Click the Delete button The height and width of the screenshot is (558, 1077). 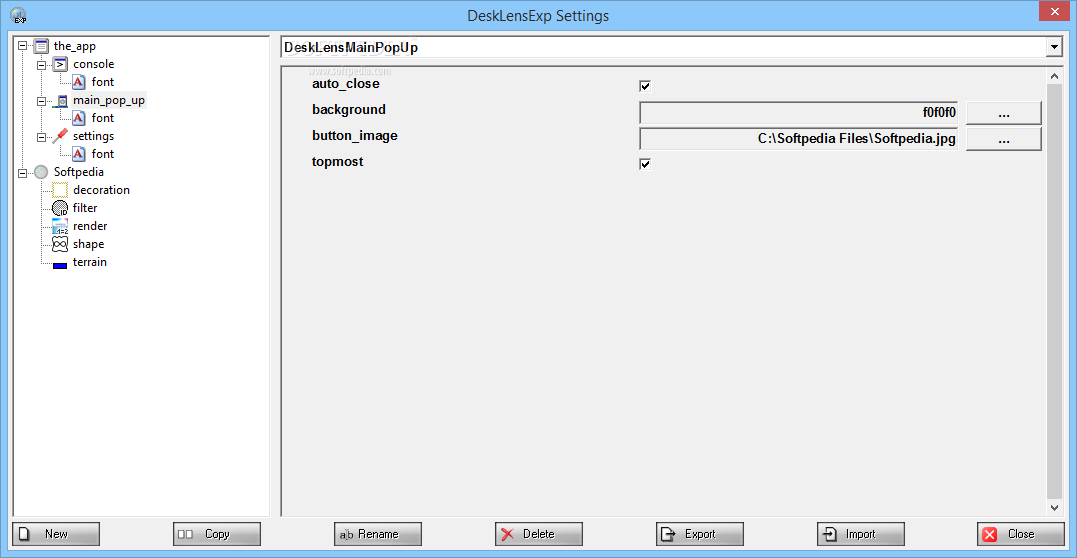[x=538, y=534]
